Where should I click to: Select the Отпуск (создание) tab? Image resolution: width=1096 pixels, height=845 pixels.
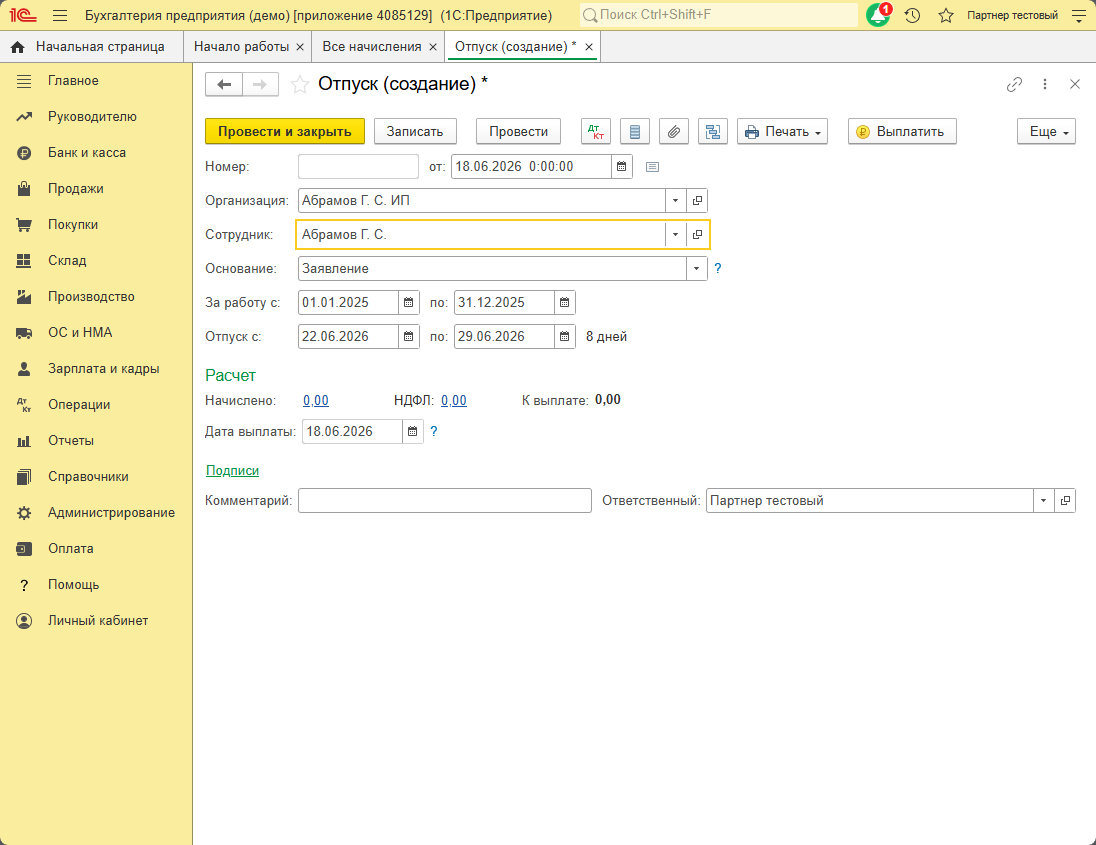(x=516, y=47)
